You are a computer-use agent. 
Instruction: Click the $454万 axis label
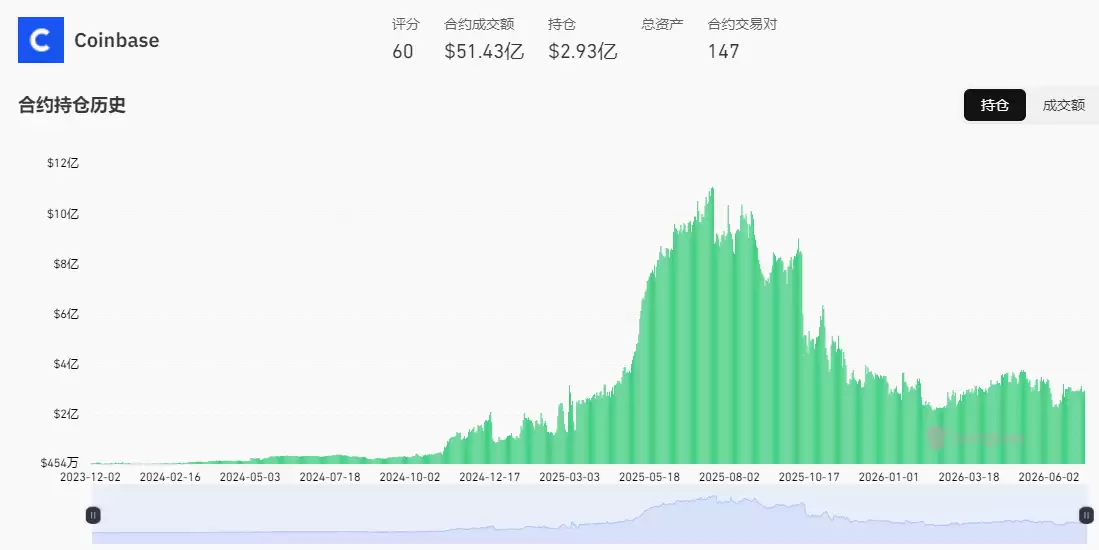[x=60, y=463]
